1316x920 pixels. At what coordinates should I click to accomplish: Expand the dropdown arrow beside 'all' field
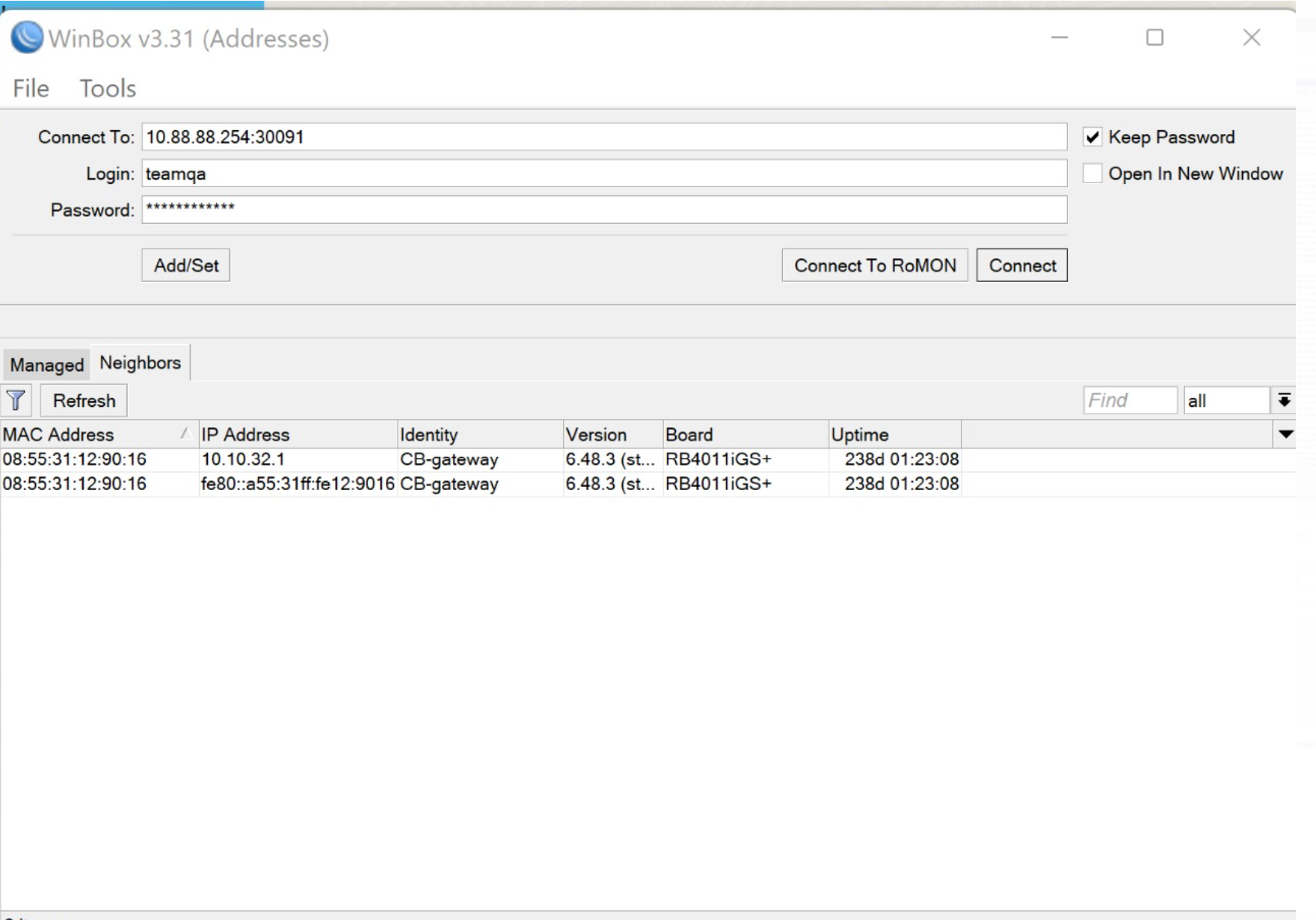[1284, 401]
